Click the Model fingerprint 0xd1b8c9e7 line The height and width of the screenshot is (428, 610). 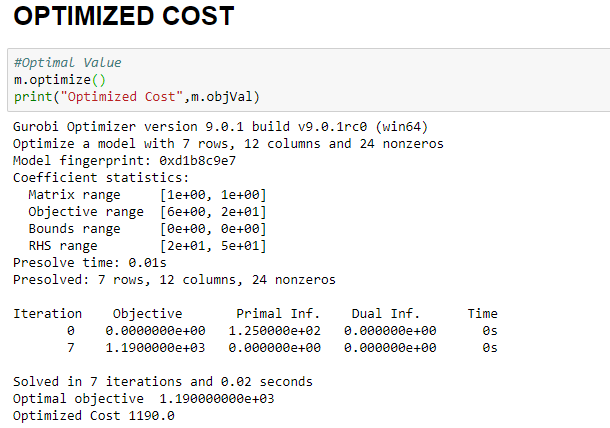[x=124, y=161]
